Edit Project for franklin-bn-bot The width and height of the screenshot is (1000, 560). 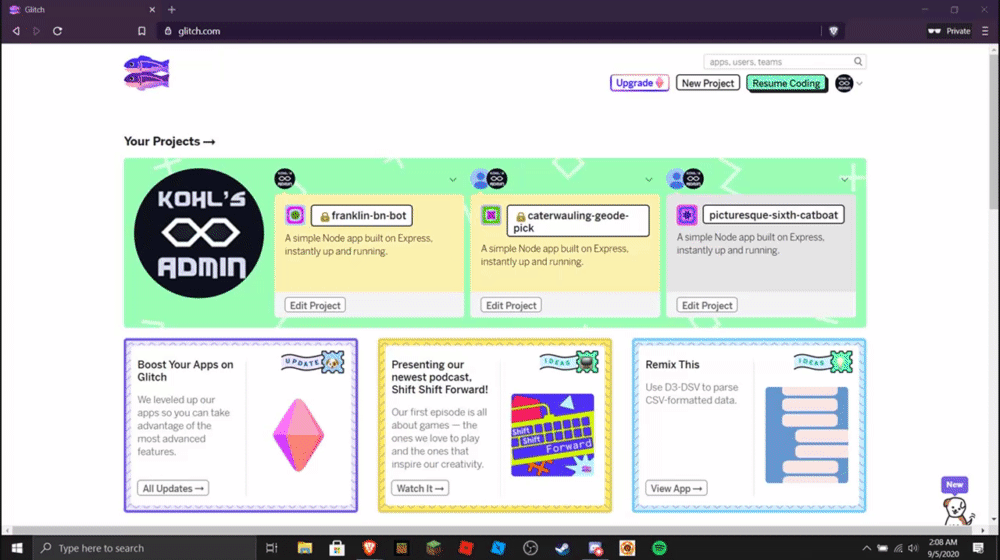315,306
